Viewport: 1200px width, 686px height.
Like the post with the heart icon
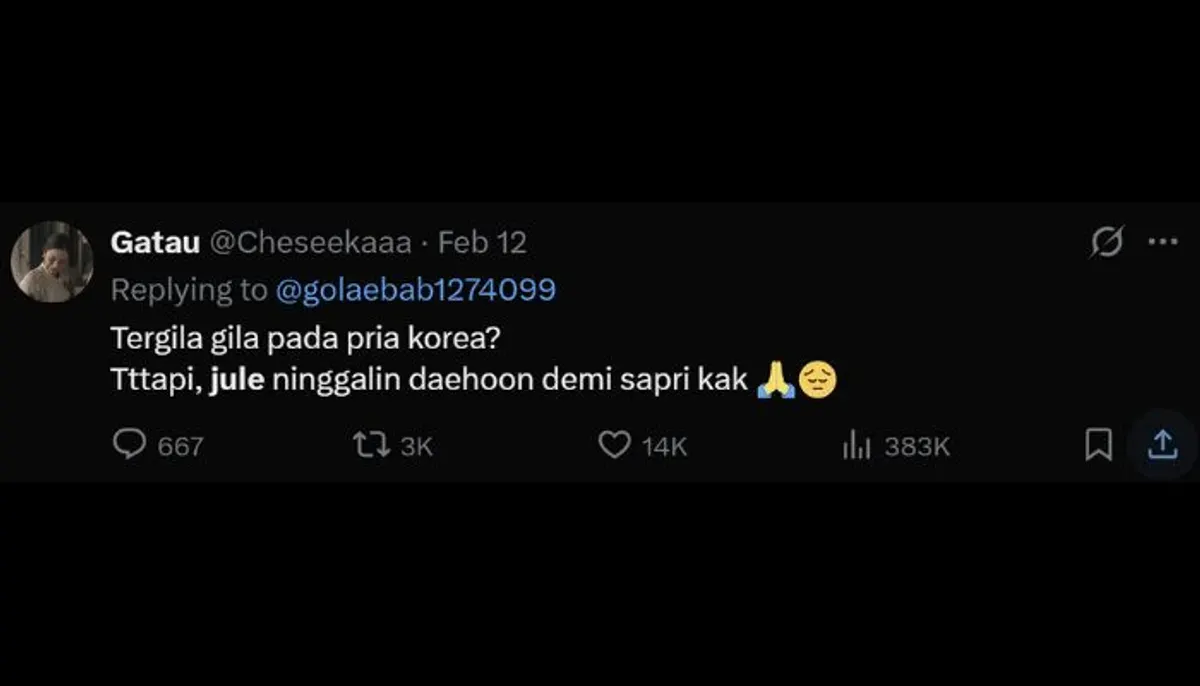614,445
